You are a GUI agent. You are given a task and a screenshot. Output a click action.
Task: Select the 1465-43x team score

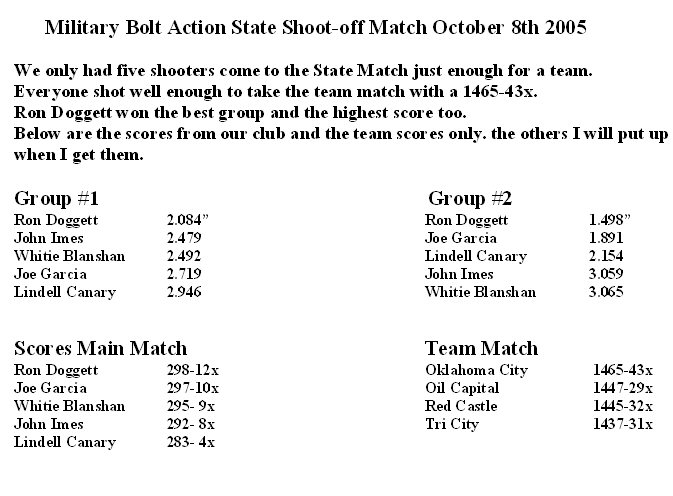tap(622, 369)
